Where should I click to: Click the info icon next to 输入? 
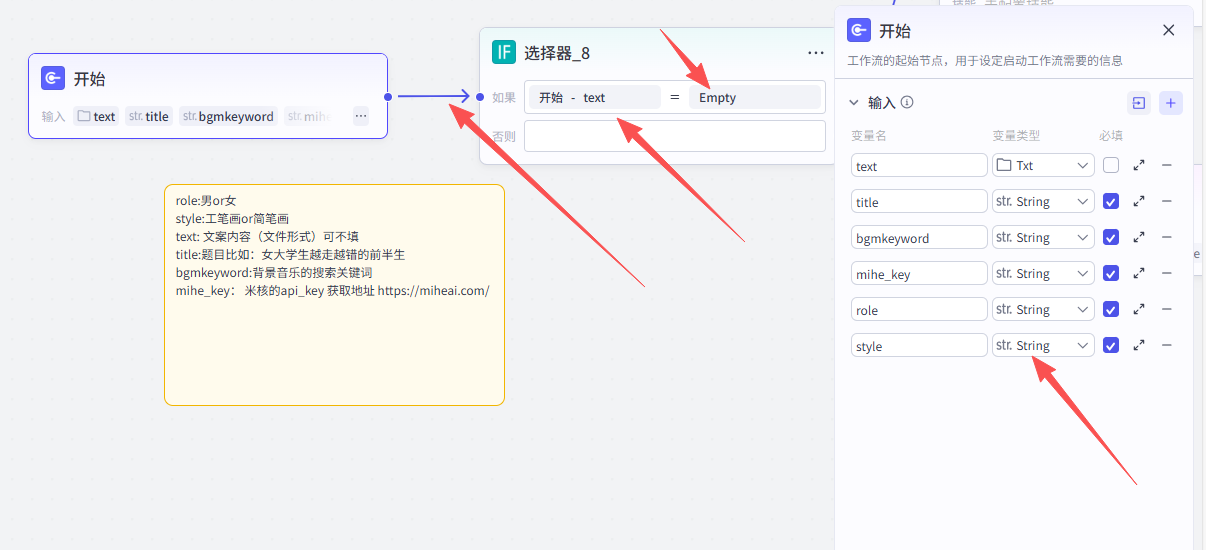pos(907,102)
